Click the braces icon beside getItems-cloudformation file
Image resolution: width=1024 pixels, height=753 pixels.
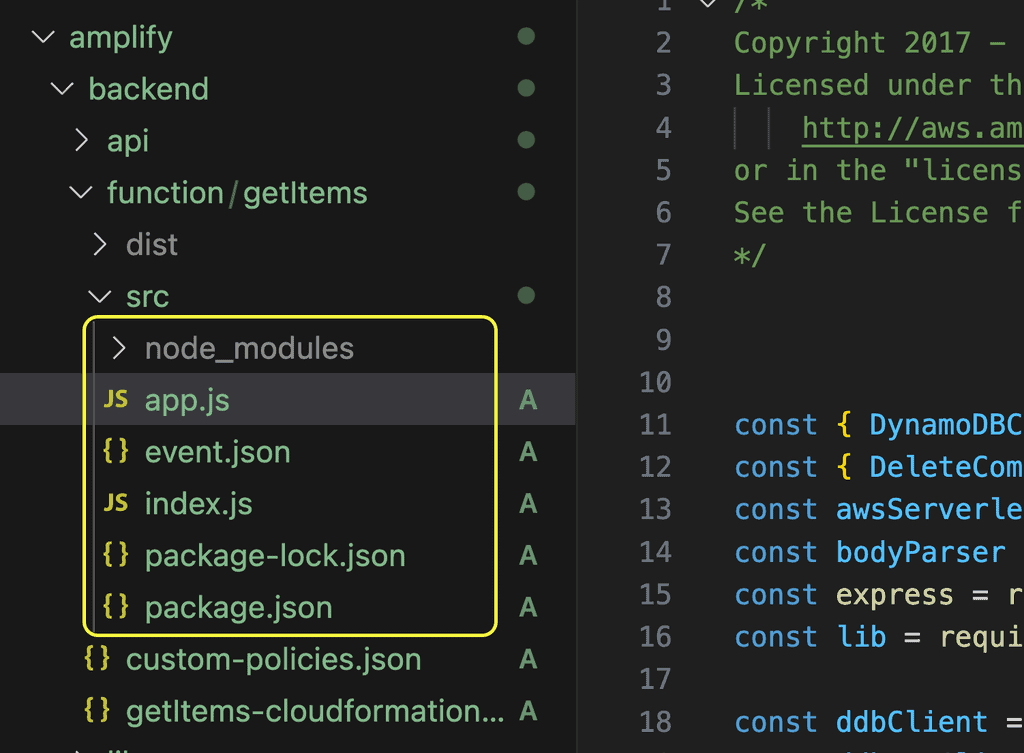[x=97, y=712]
